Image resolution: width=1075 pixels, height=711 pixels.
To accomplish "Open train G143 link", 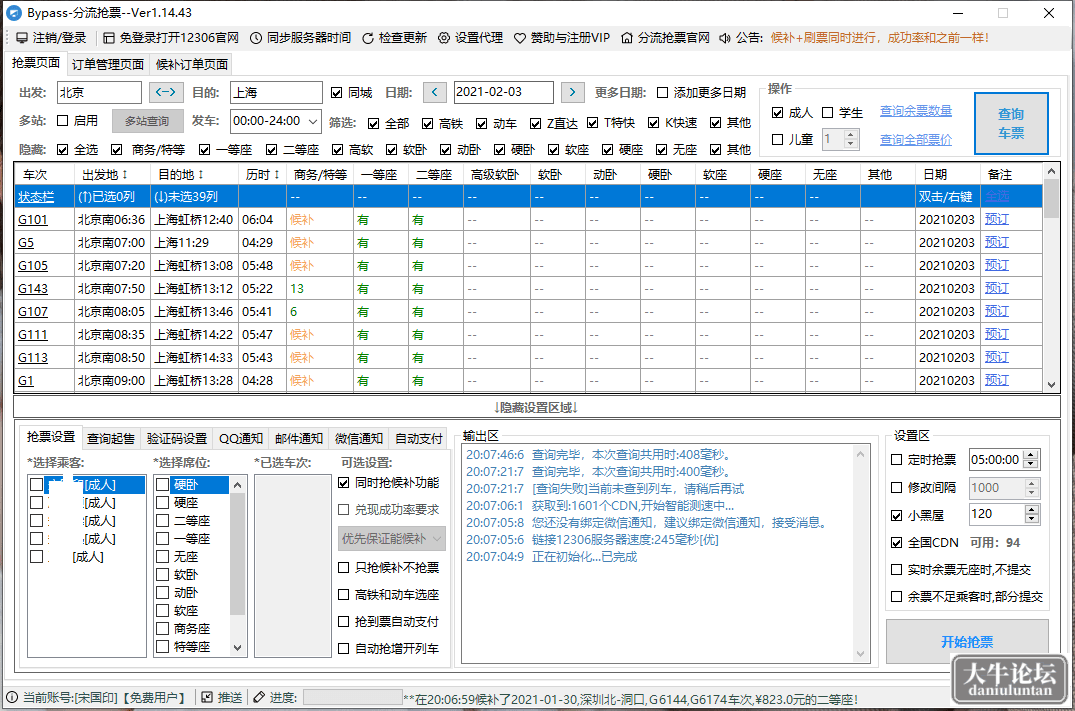I will 33,289.
